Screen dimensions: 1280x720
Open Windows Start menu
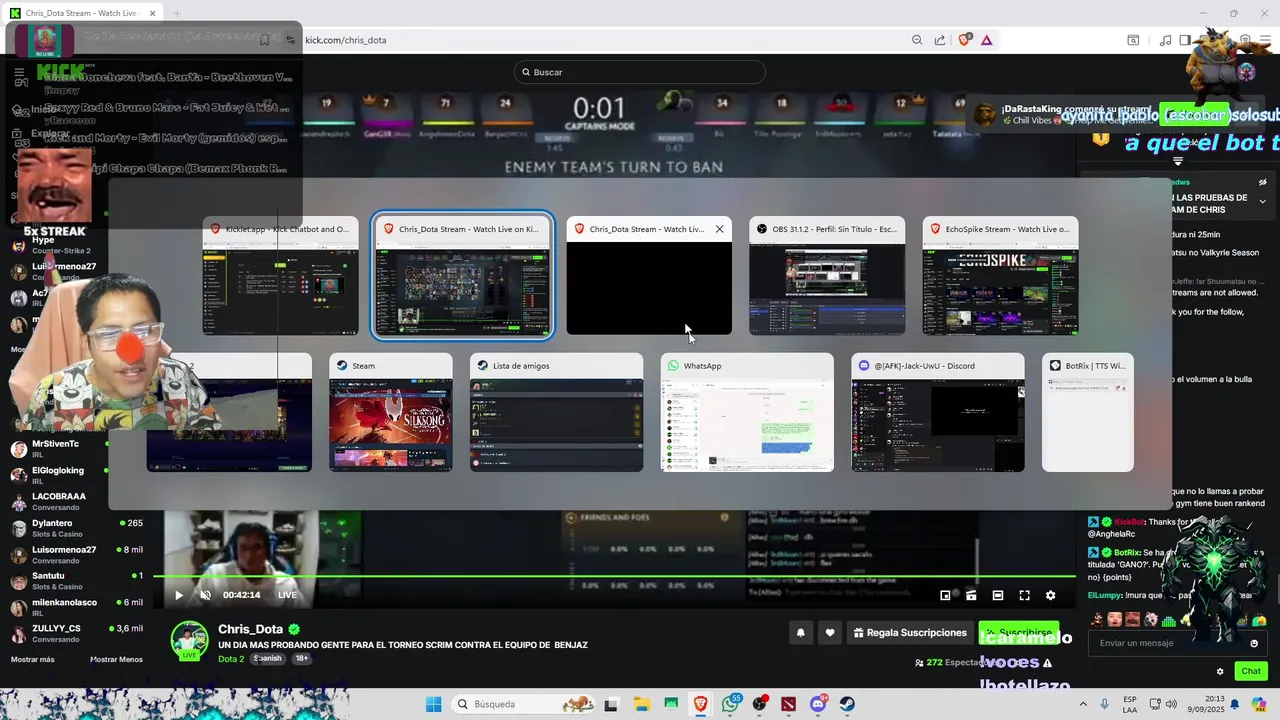pyautogui.click(x=434, y=704)
